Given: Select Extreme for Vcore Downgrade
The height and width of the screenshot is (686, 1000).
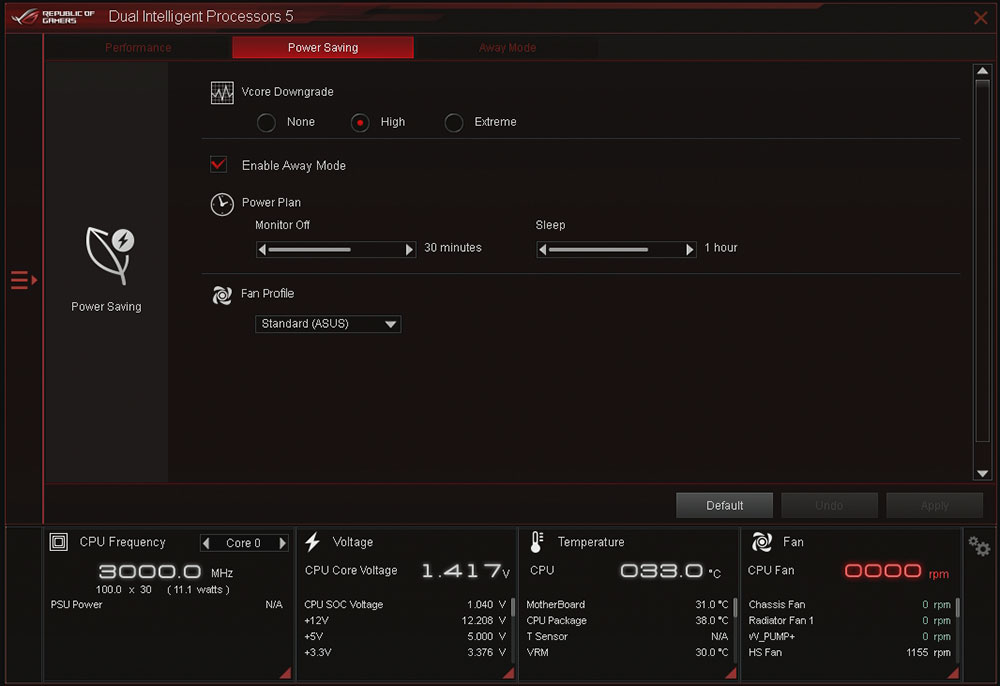Looking at the screenshot, I should point(453,122).
